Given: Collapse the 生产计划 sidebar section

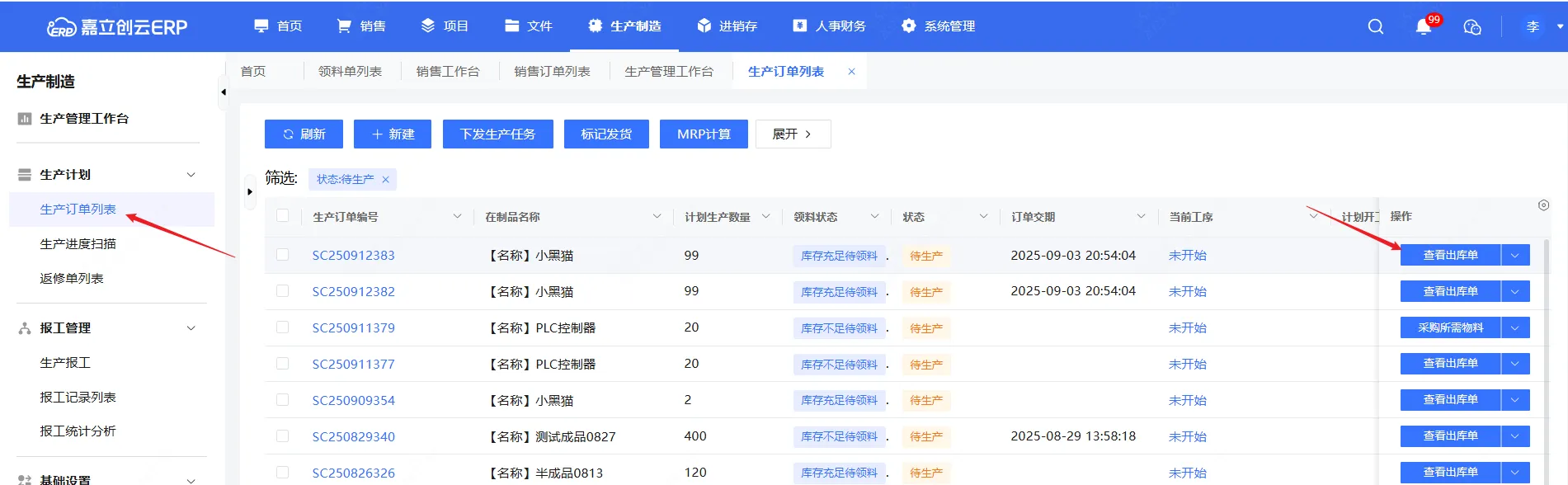Looking at the screenshot, I should tap(191, 175).
